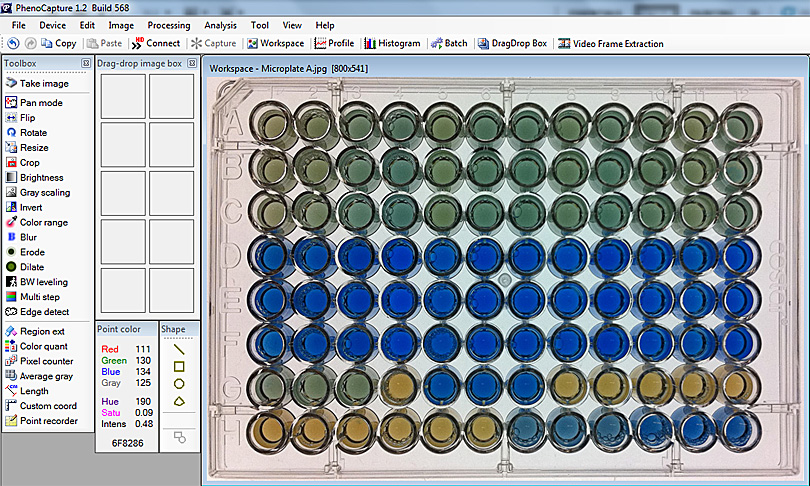The width and height of the screenshot is (810, 486).
Task: Click the Rotate tool in Toolbox
Action: 33,133
